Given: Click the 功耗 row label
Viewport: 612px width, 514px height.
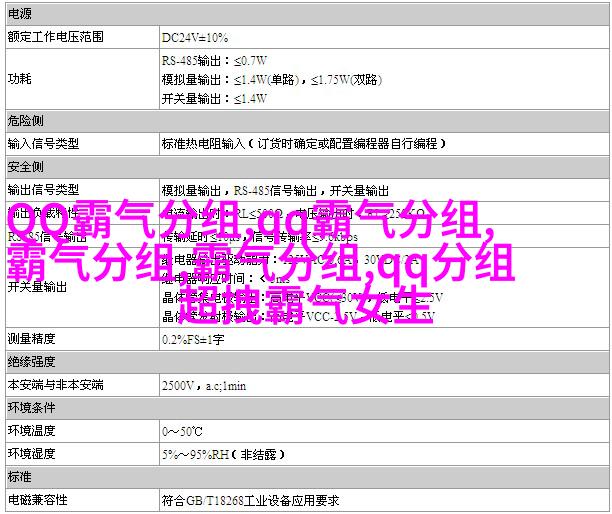Looking at the screenshot, I should tap(20, 79).
